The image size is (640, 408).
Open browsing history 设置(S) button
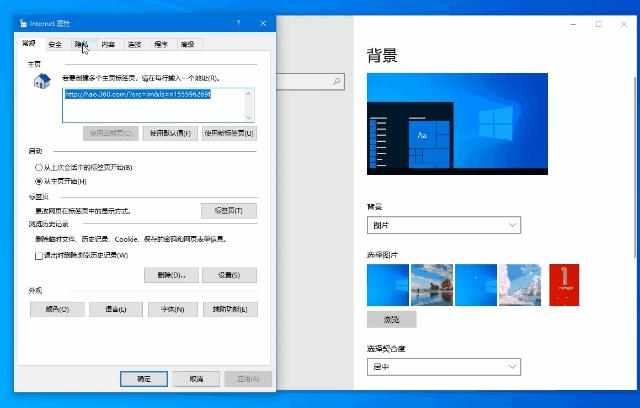(229, 275)
